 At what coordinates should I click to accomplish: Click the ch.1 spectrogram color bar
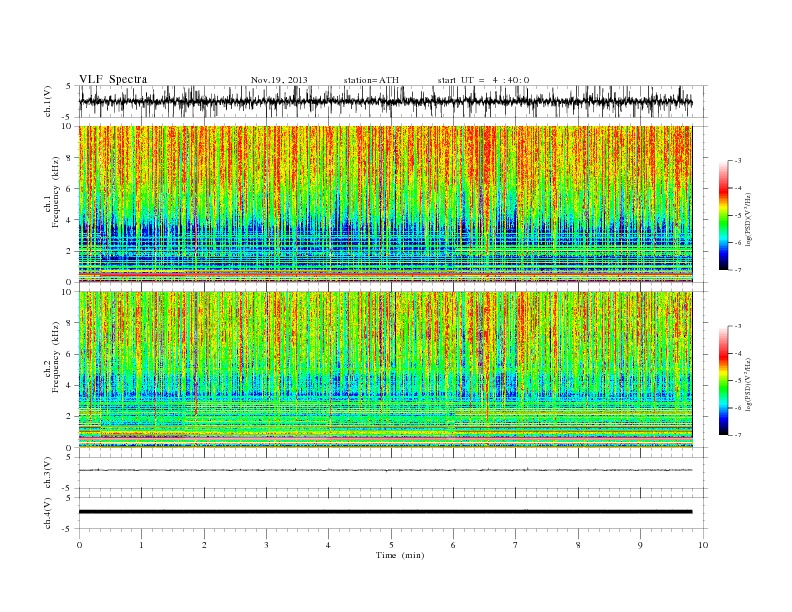pos(723,215)
